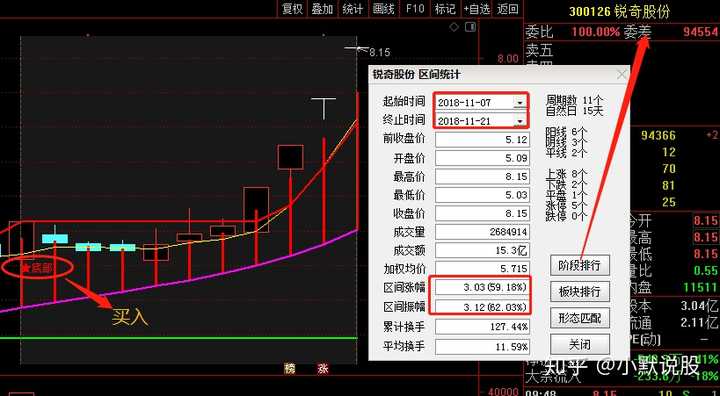This screenshot has height=396, width=720.
Task: Select the 开盘价 value 5.09
Action: (x=482, y=158)
